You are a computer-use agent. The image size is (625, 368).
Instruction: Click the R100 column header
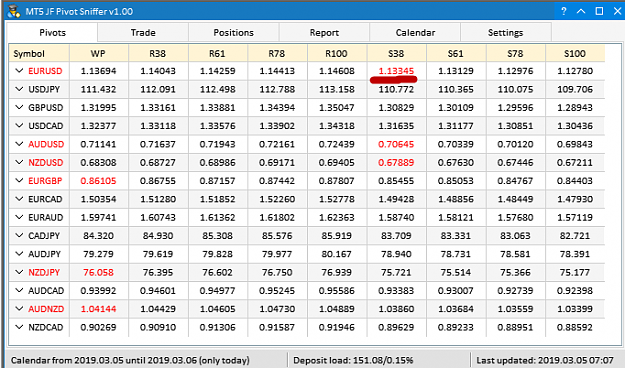[336, 53]
